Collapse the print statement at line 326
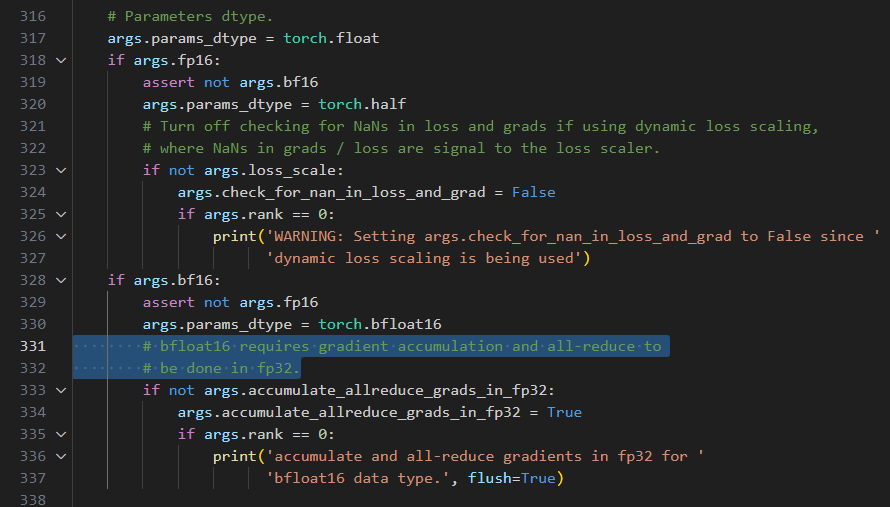Viewport: 890px width, 507px height. tap(62, 236)
